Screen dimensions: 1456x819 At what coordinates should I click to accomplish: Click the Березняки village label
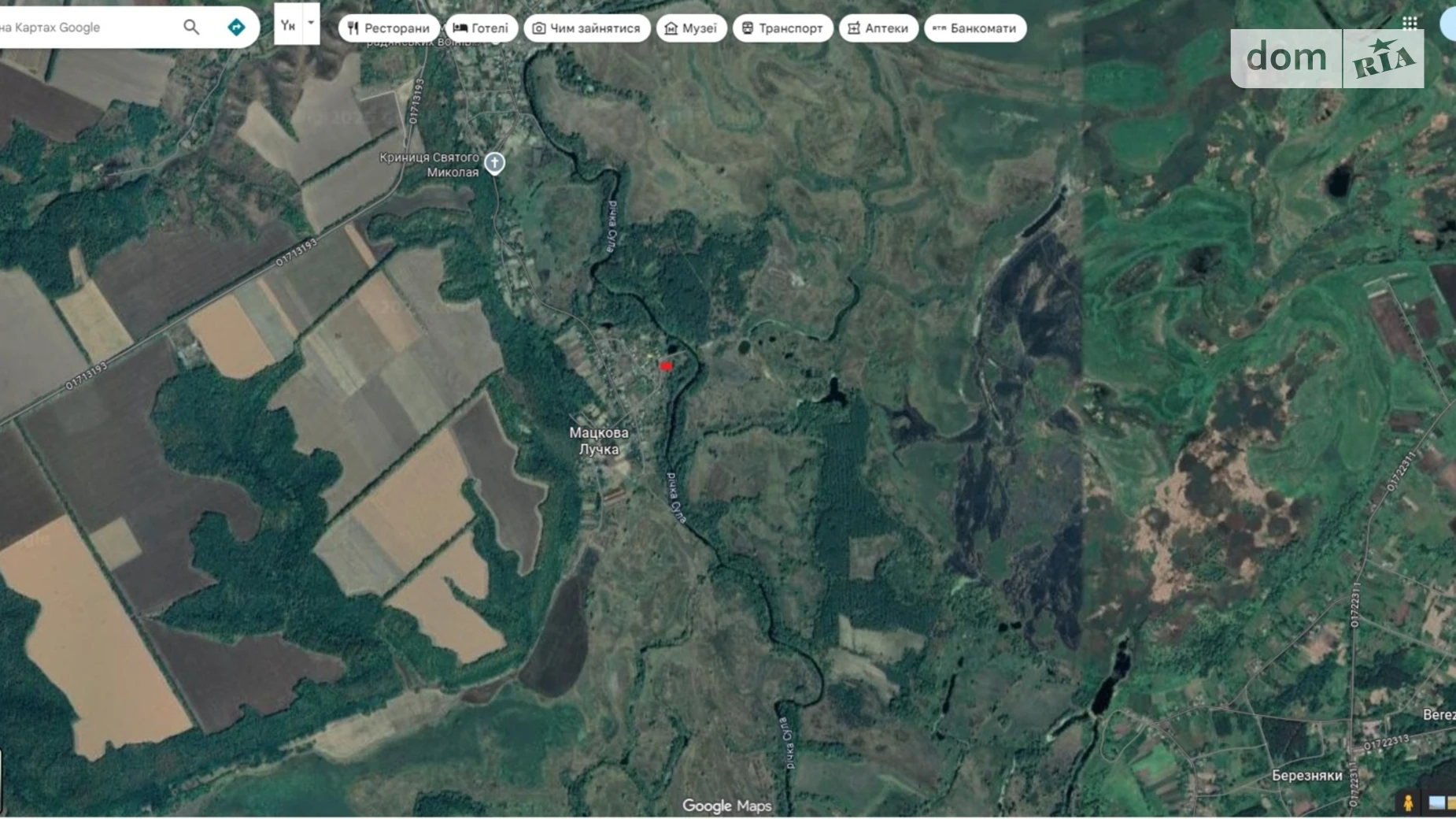point(1306,776)
